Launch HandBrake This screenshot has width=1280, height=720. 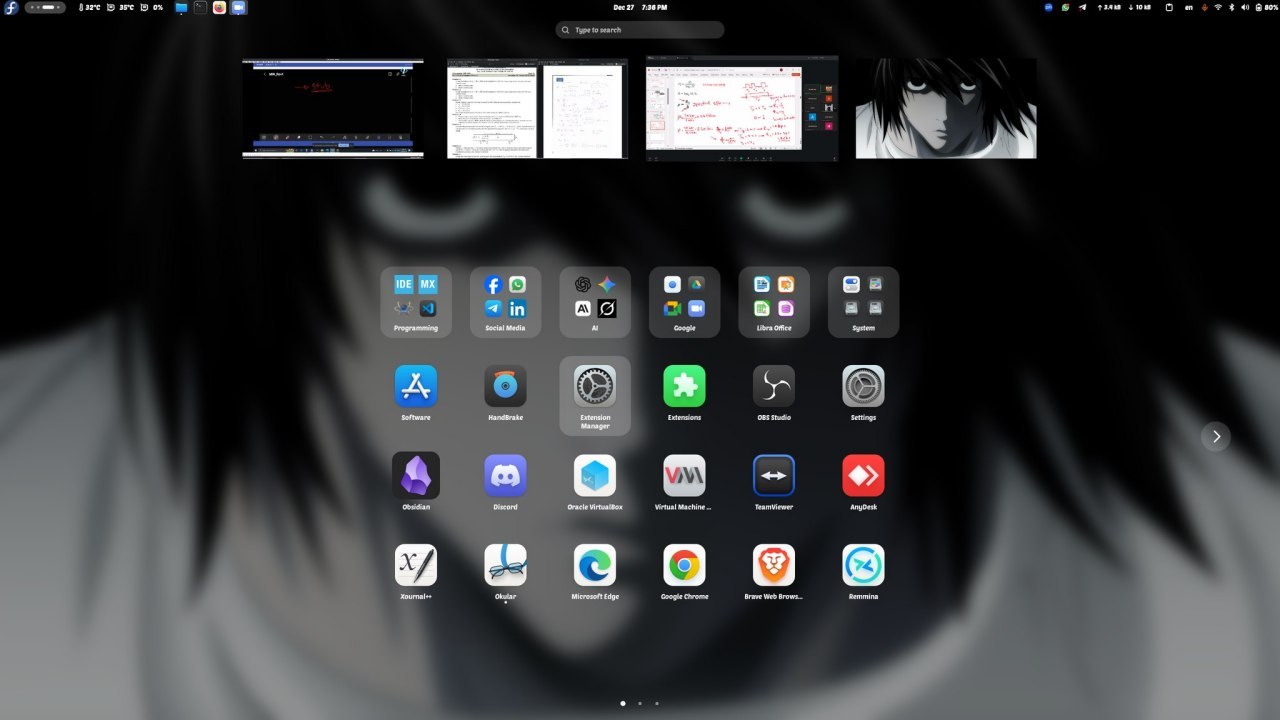[505, 386]
